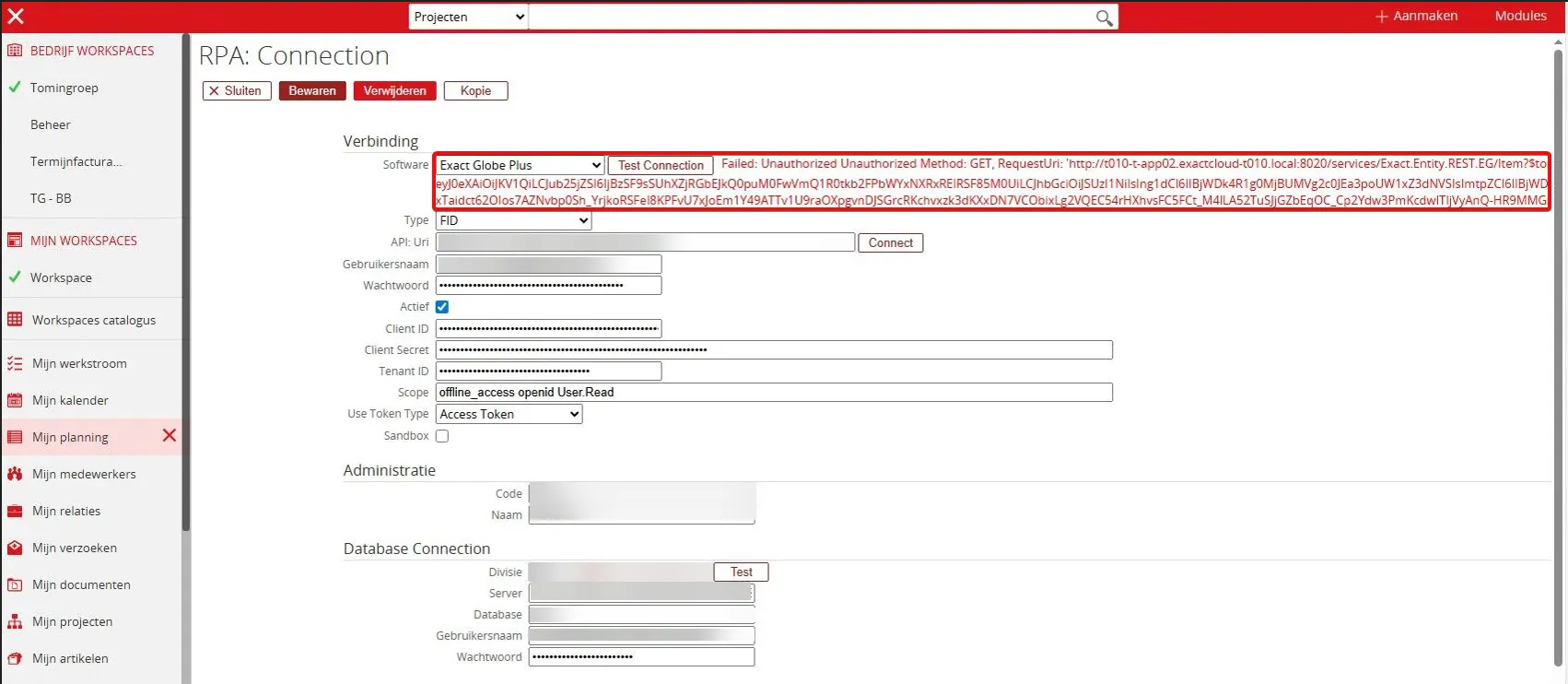Screen dimensions: 1568x684
Task: Click the Mijn kalender calendar icon
Action: [15, 400]
